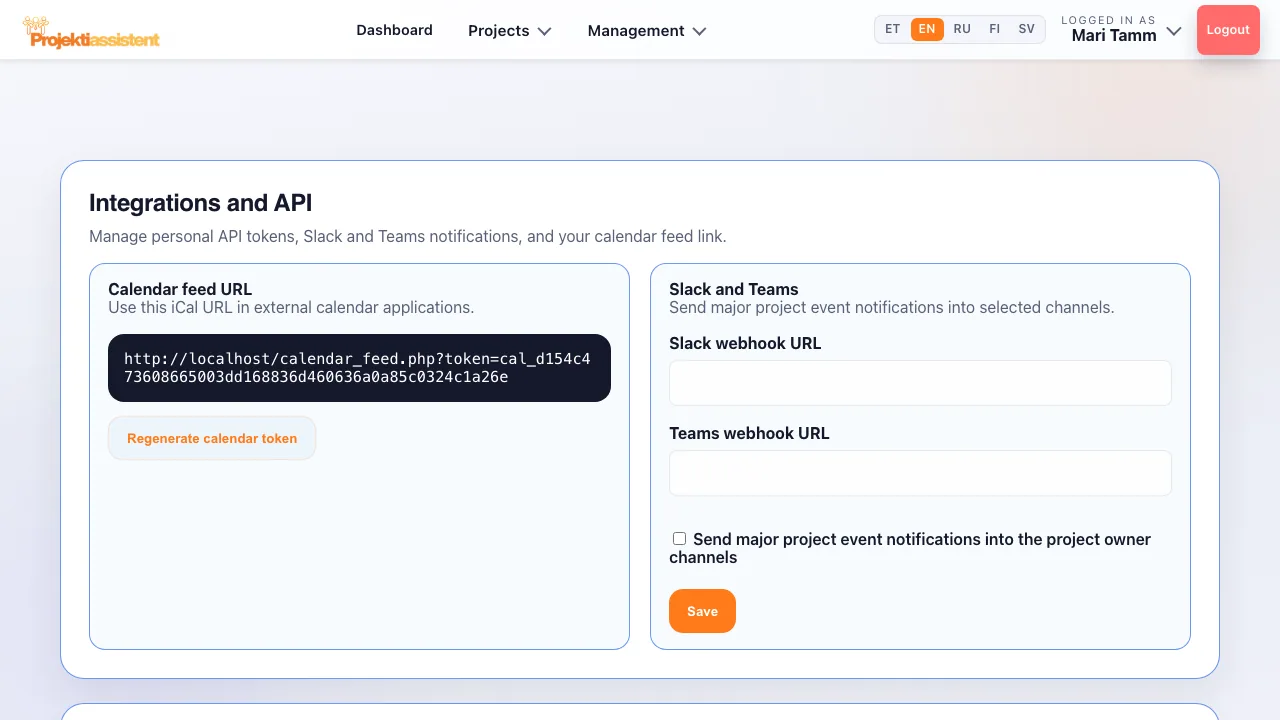Image resolution: width=1280 pixels, height=720 pixels.
Task: Click the Slack and Teams title
Action: click(734, 289)
